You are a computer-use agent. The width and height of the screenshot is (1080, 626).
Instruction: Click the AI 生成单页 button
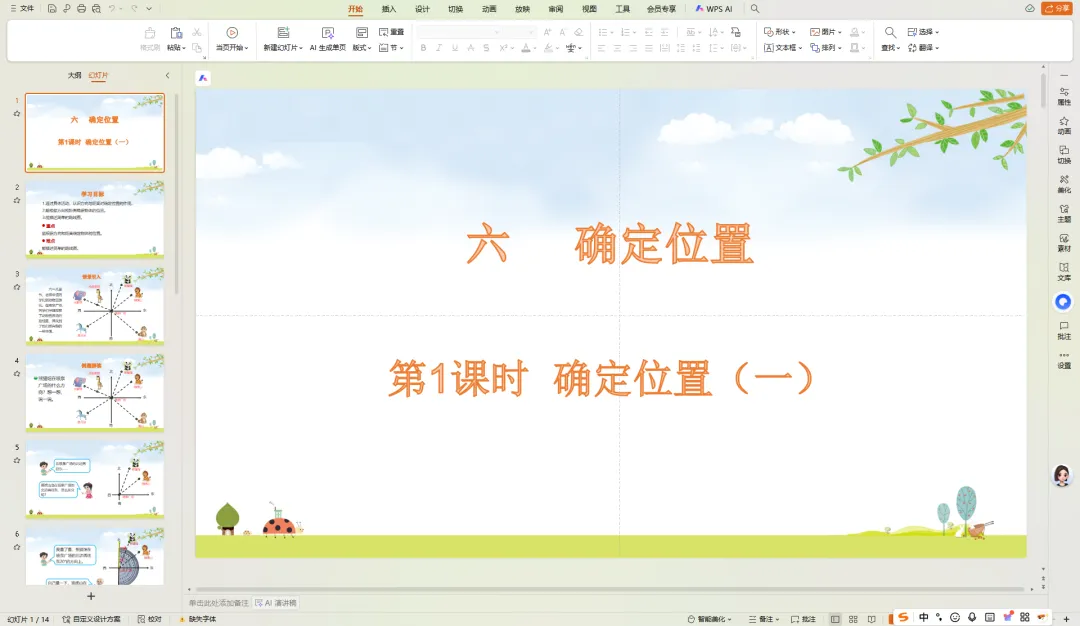point(328,39)
